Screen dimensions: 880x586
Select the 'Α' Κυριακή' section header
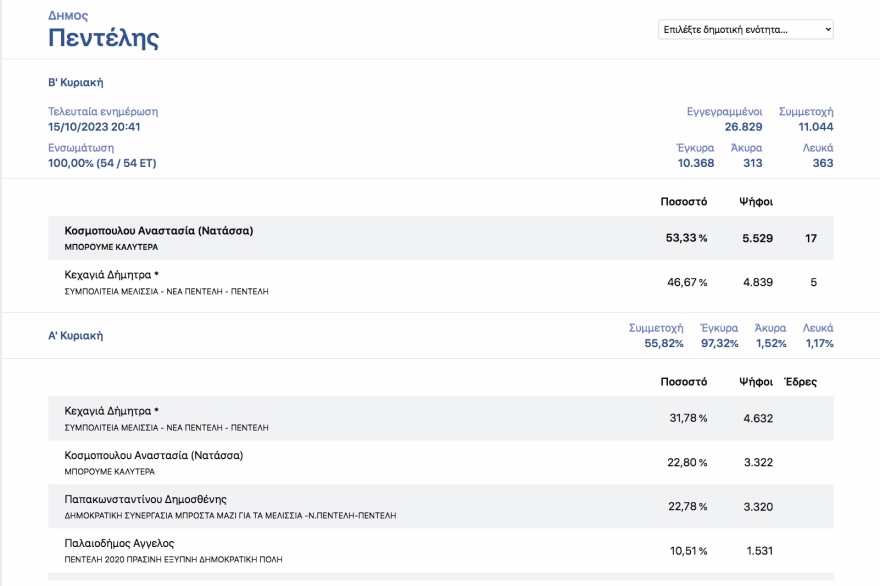click(76, 336)
